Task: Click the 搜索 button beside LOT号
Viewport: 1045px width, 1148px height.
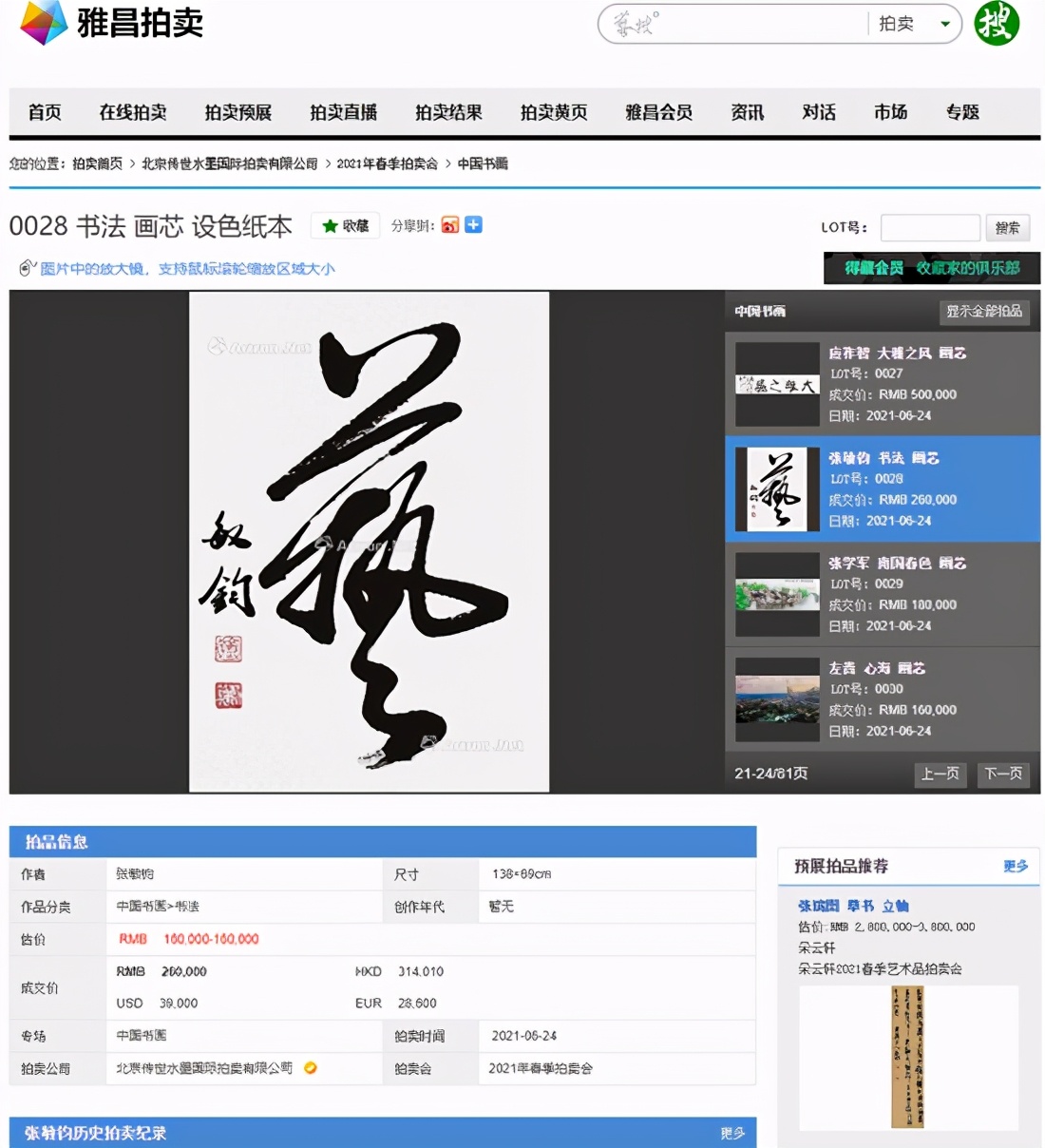Action: [x=1008, y=228]
